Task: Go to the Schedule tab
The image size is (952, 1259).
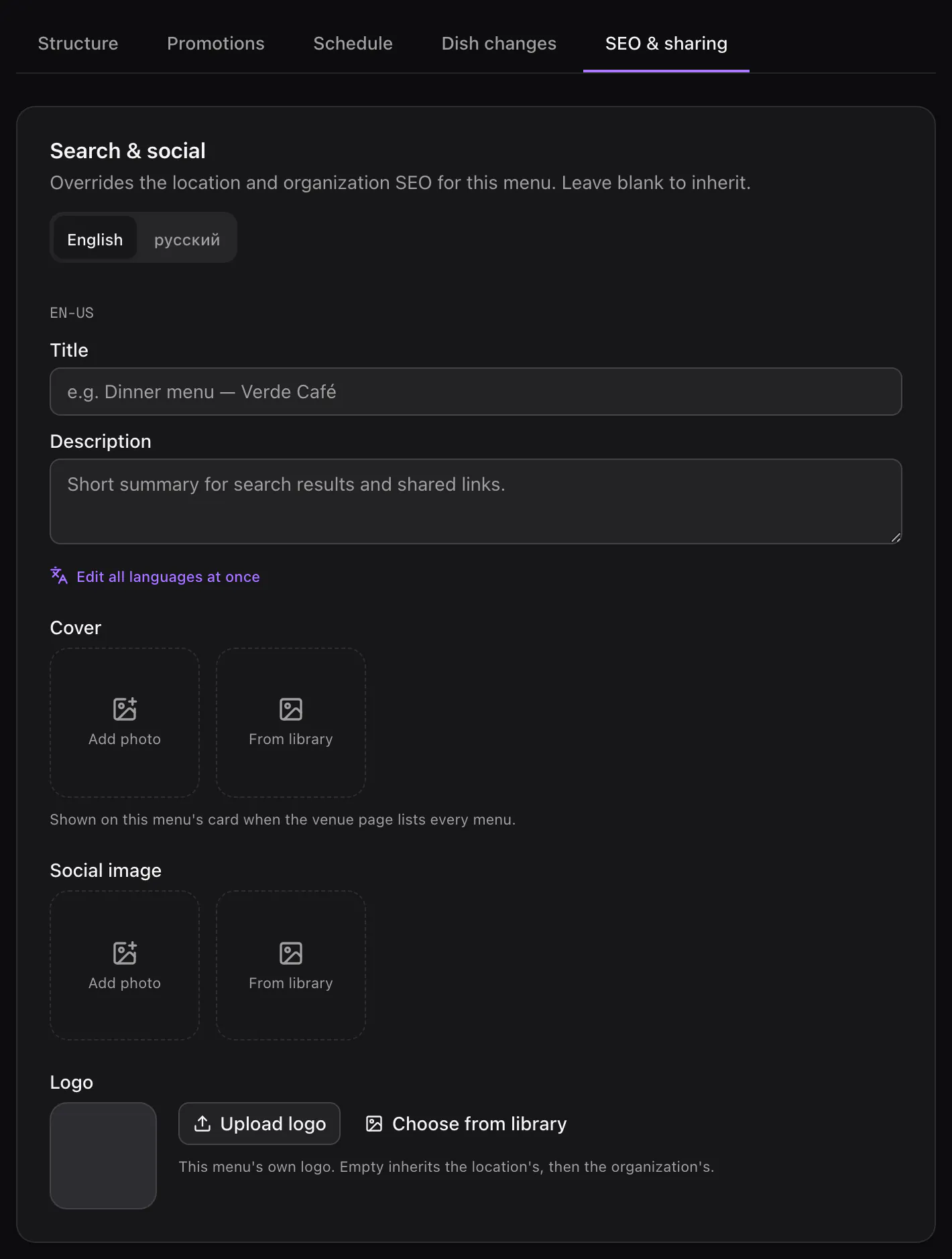Action: point(353,44)
